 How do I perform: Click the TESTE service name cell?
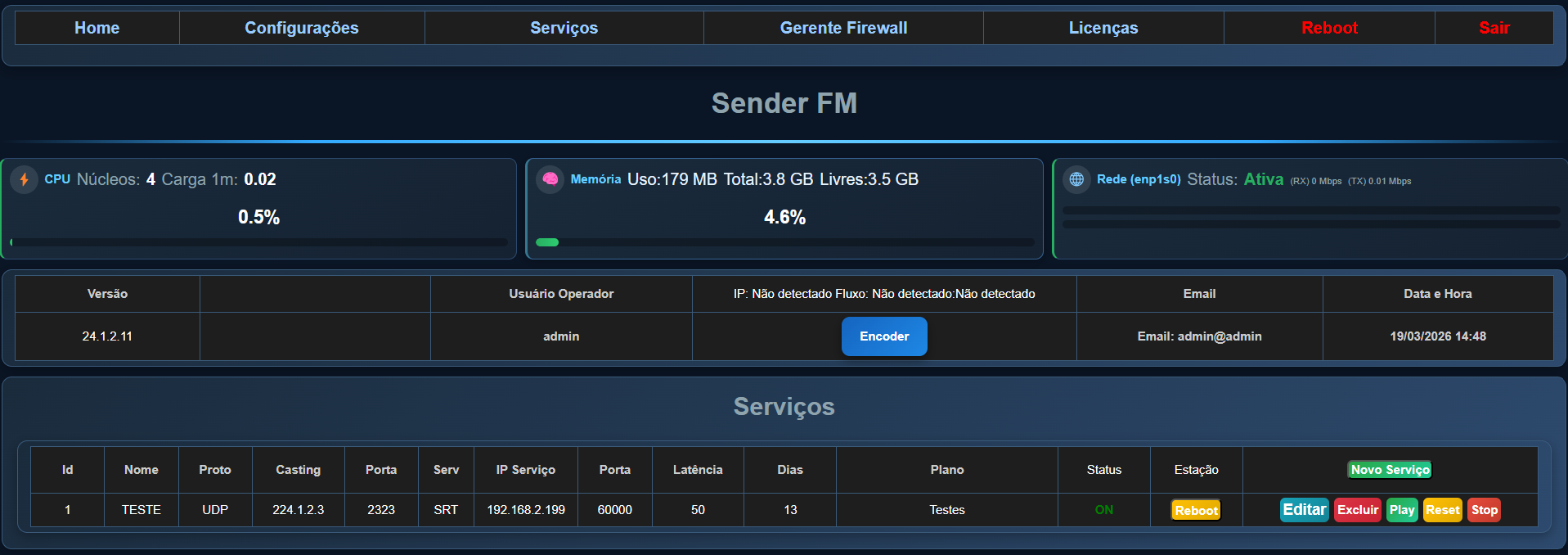142,510
